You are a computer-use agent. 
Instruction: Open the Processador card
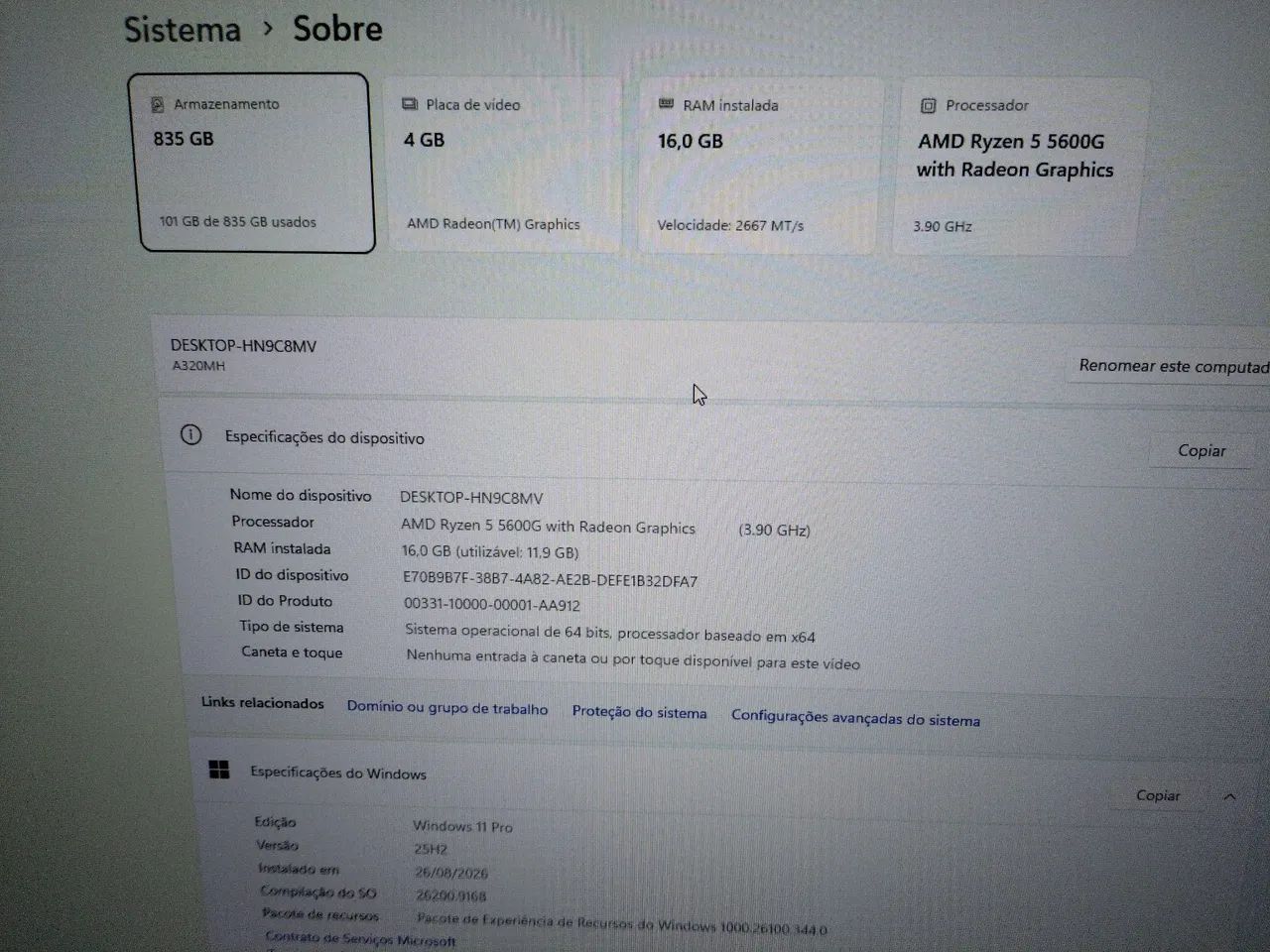(x=1021, y=167)
